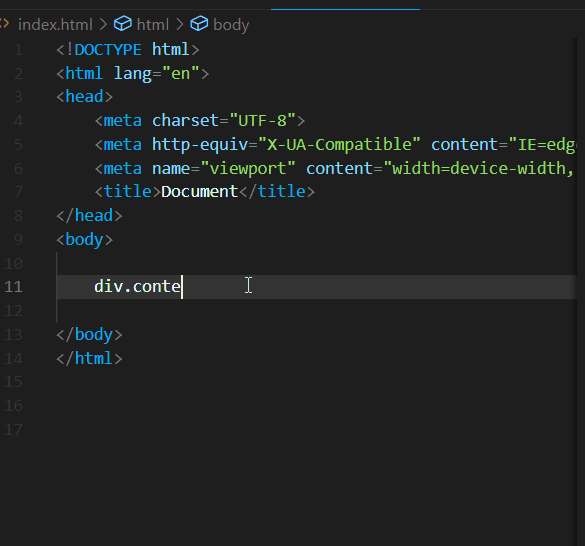Screen dimensions: 585x546
Task: Click the "IE=edg" content value on line 5
Action: tap(542, 145)
